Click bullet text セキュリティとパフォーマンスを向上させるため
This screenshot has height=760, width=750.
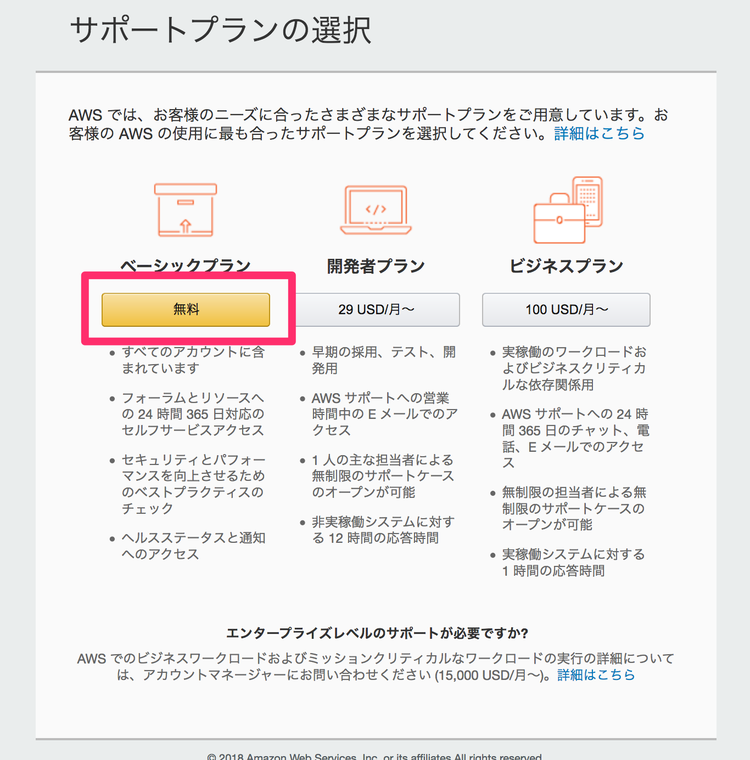pyautogui.click(x=193, y=484)
